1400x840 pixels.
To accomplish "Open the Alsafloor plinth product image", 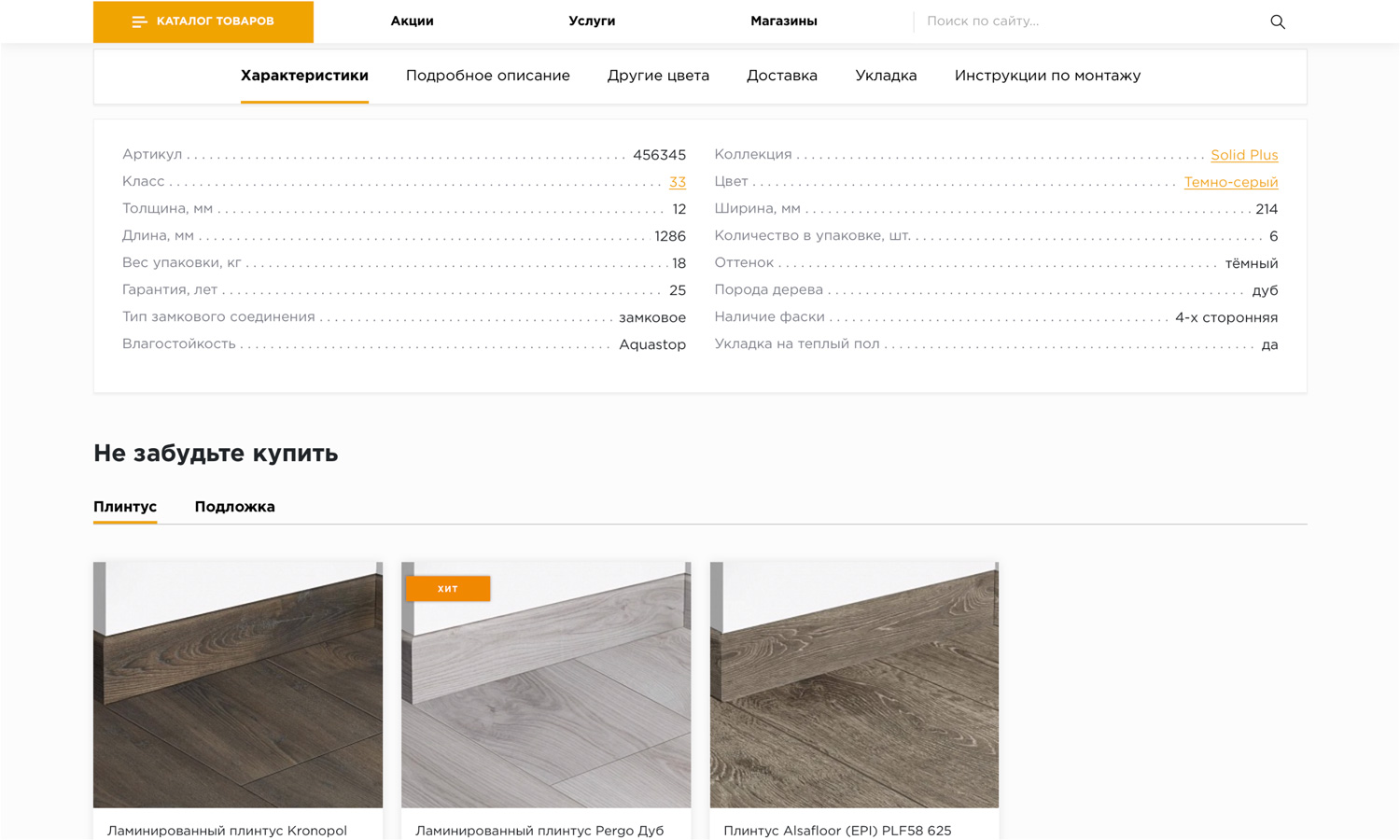I will [x=854, y=684].
